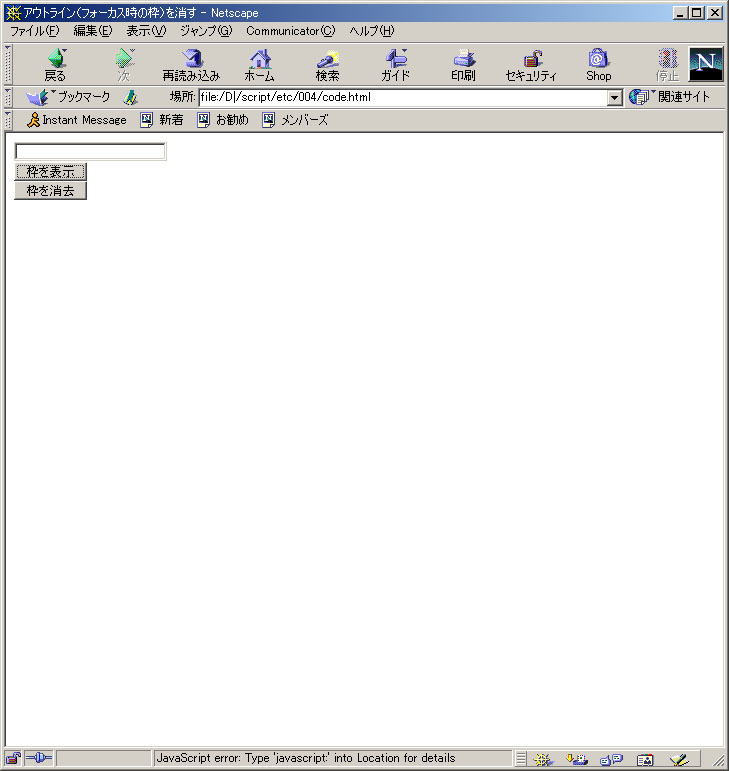
Task: Click the 枠を表示 button
Action: 51,172
